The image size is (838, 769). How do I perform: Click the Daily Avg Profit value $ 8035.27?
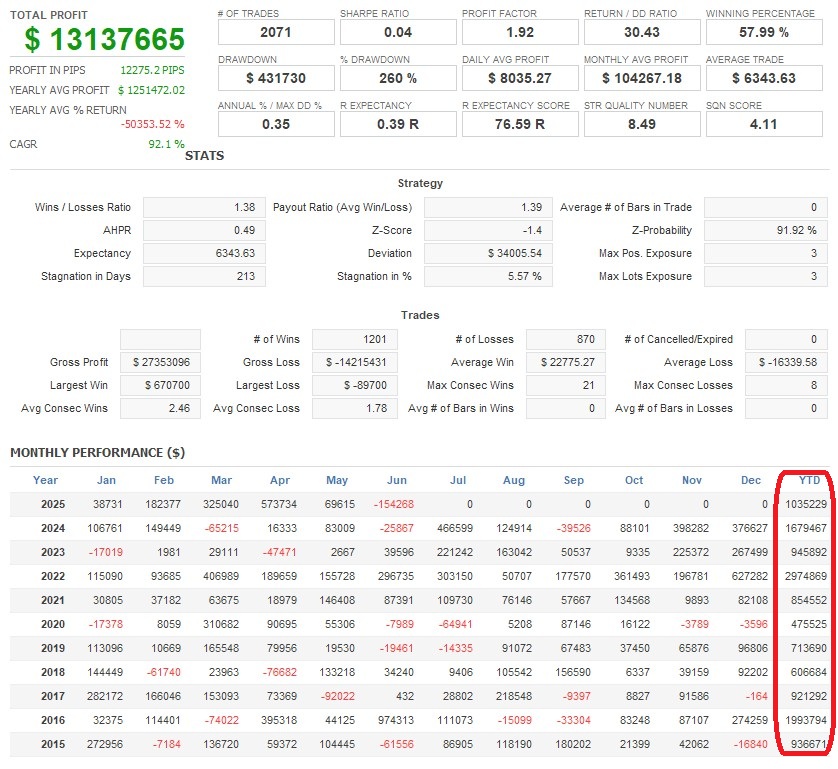[520, 78]
